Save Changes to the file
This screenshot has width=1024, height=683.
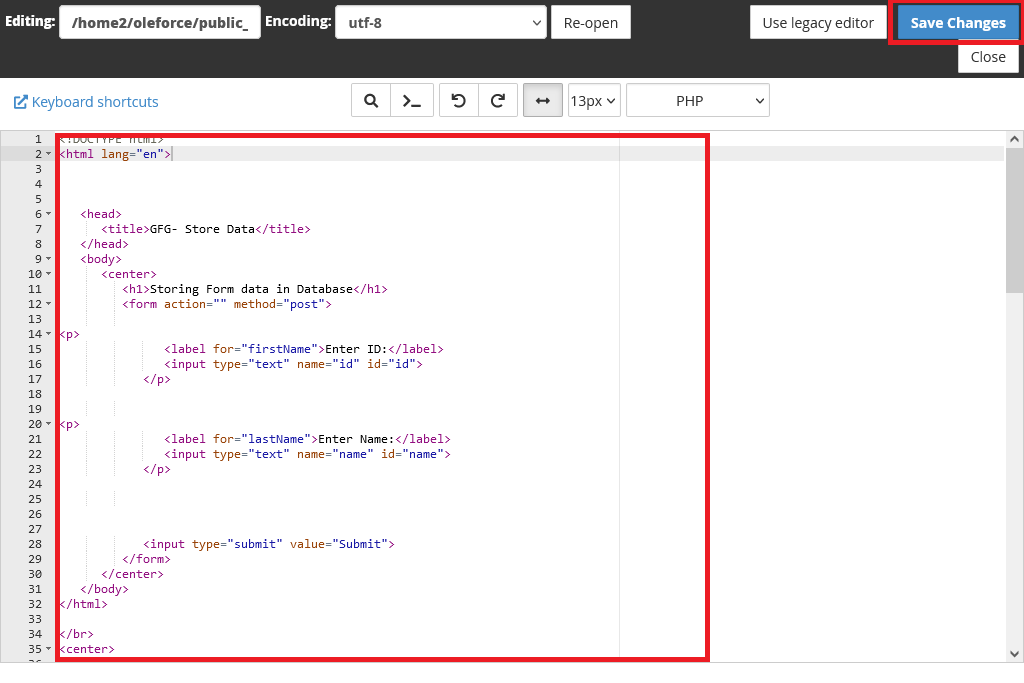958,23
